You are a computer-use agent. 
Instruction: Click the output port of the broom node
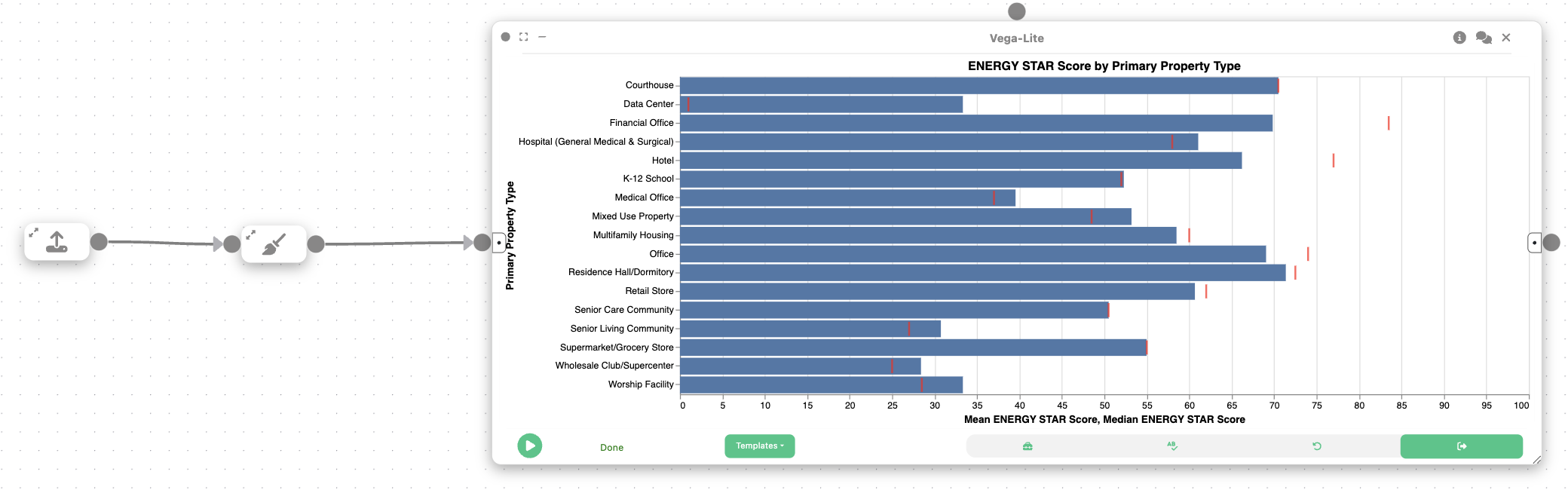[x=316, y=243]
